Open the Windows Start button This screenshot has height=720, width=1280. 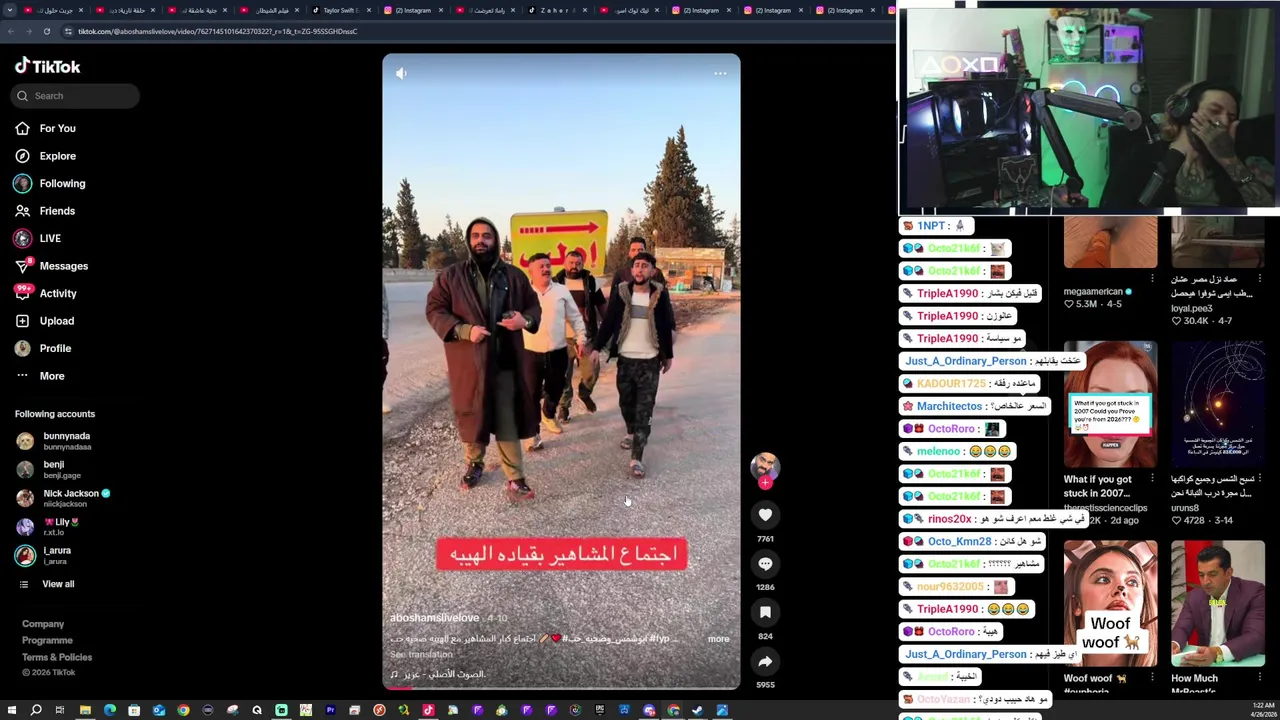pos(12,710)
